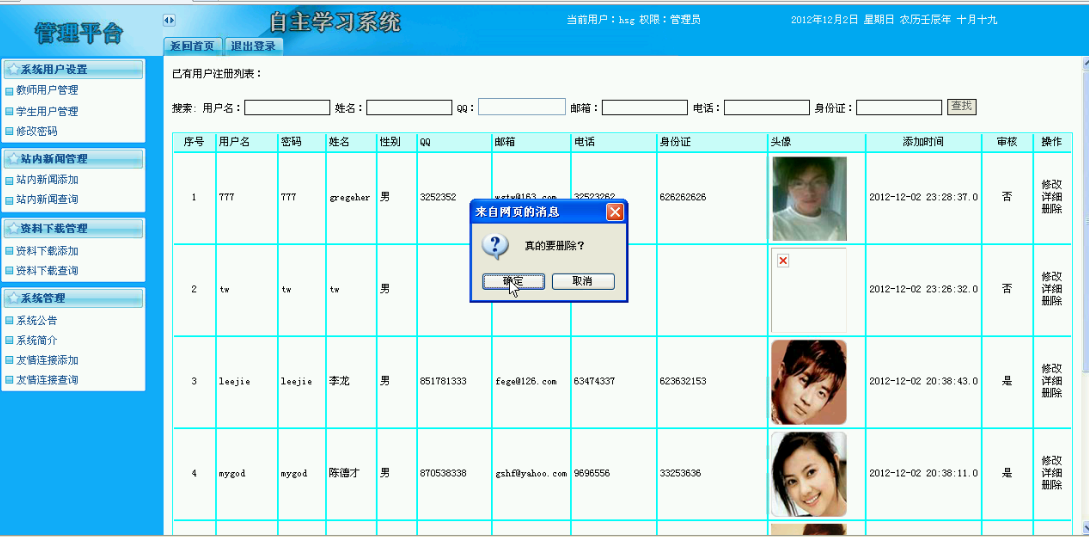This screenshot has width=1089, height=537.
Task: Click the bullet icon next to 学生用户管理
Action: (x=9, y=112)
